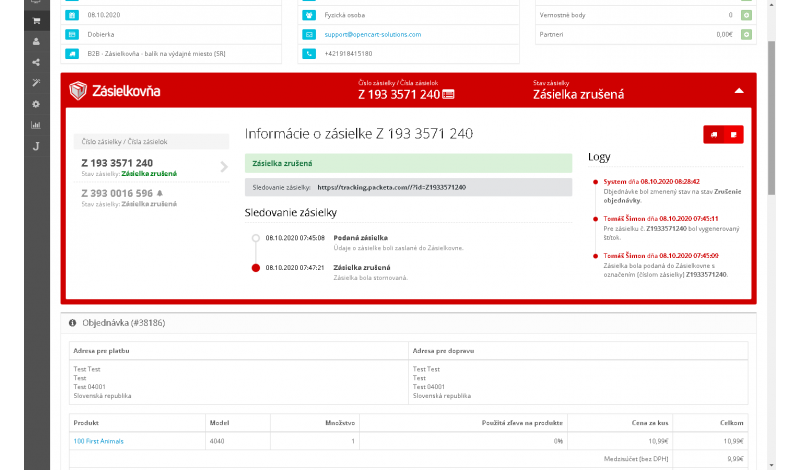Select shipment Z 193 3571 240 in list
The width and height of the screenshot is (800, 470).
click(151, 167)
